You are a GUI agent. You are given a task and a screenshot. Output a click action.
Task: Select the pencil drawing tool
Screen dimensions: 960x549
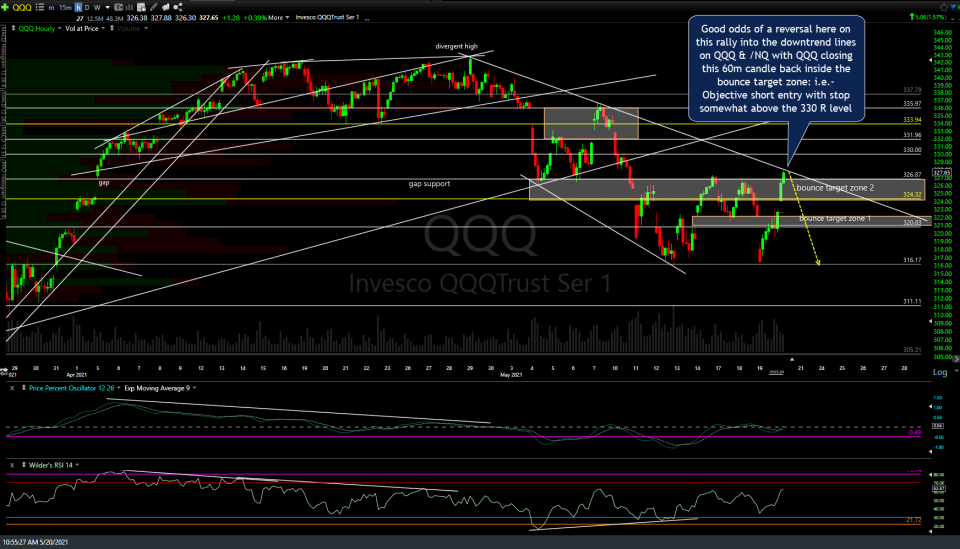[x=153, y=7]
